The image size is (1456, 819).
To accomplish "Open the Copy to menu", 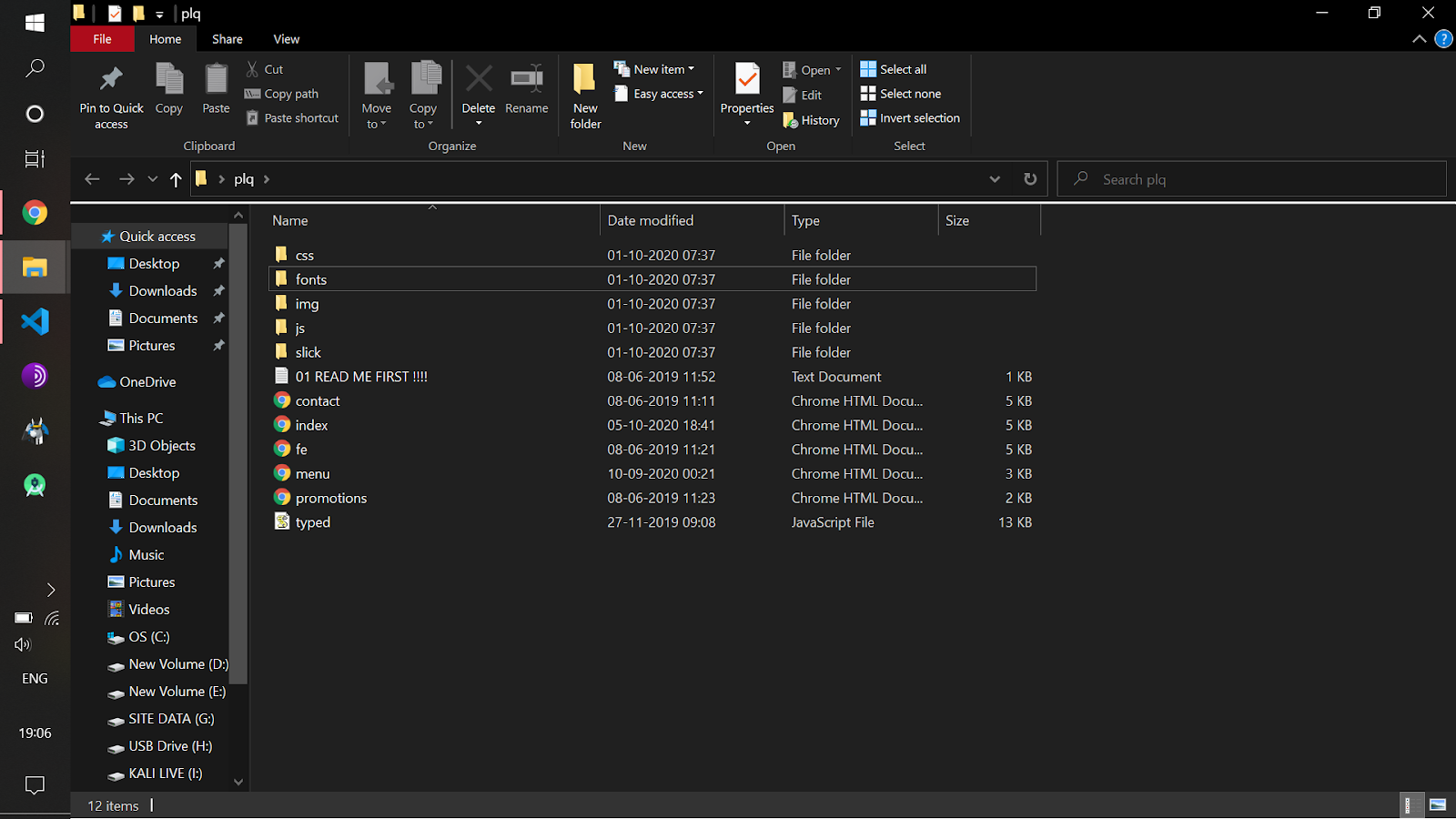I will tap(424, 96).
